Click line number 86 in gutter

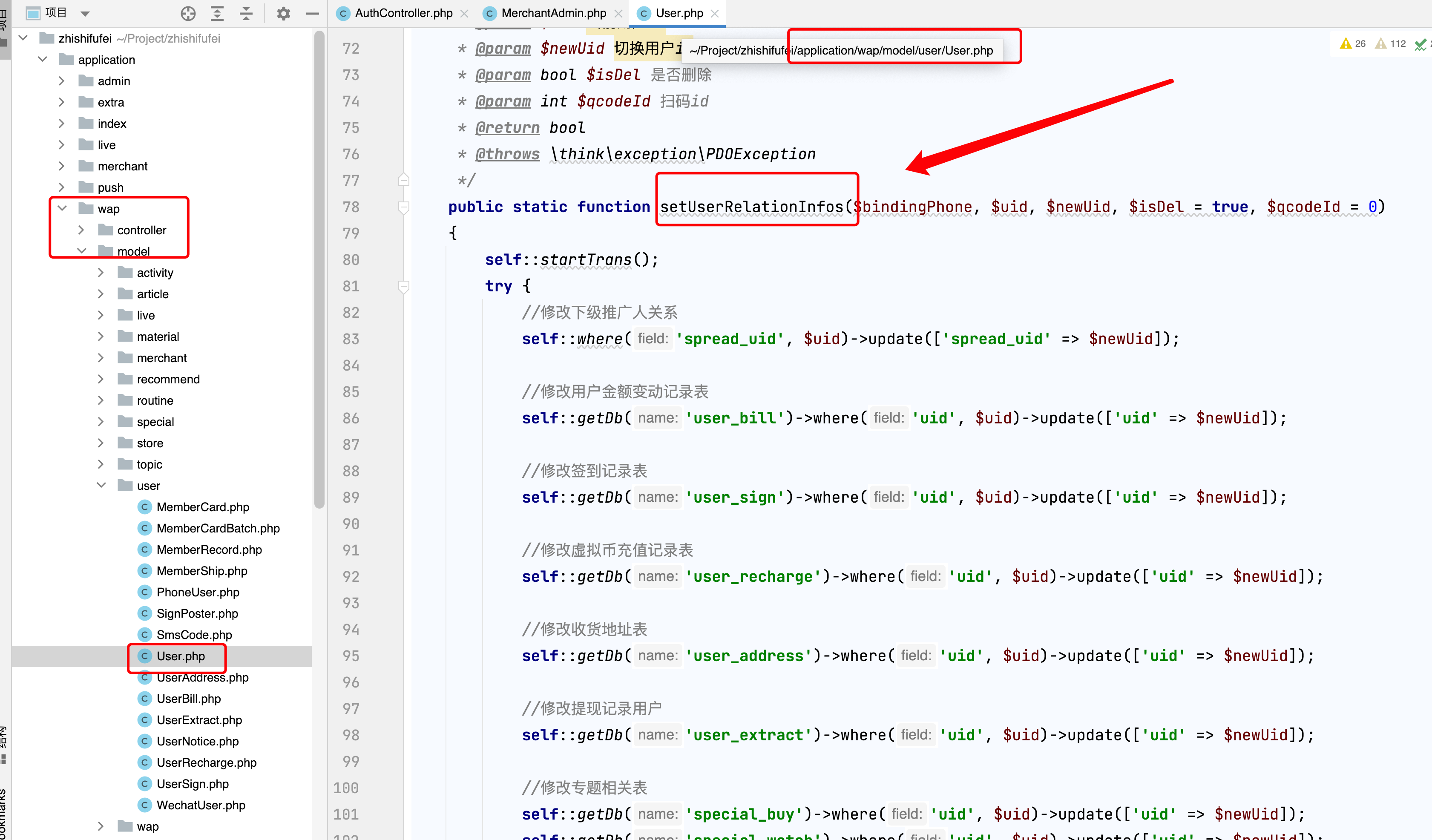coord(351,418)
